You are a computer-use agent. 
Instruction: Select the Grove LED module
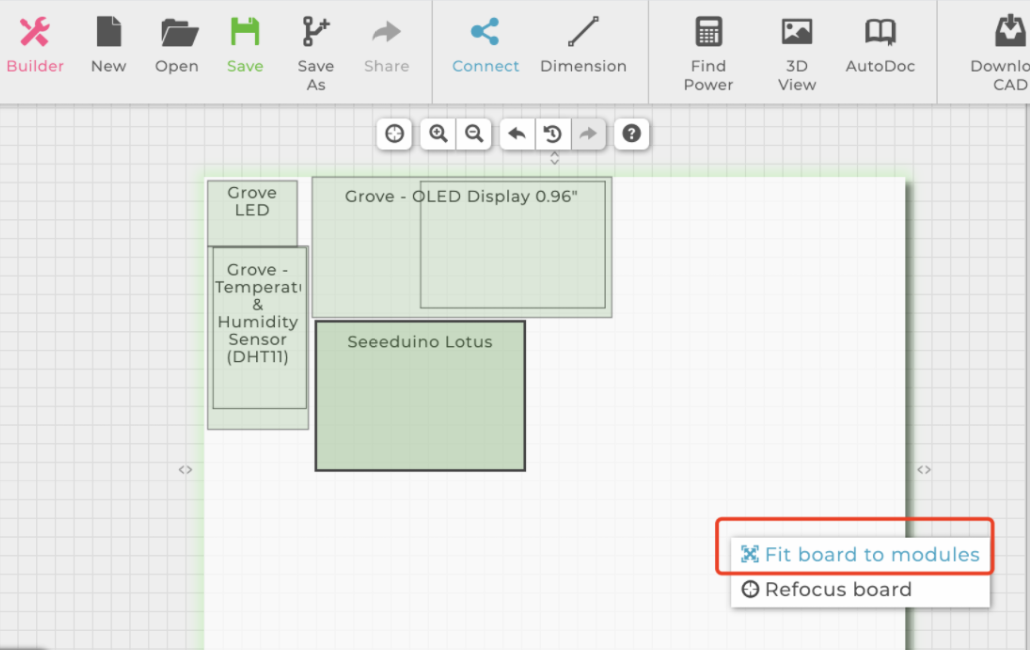252,213
